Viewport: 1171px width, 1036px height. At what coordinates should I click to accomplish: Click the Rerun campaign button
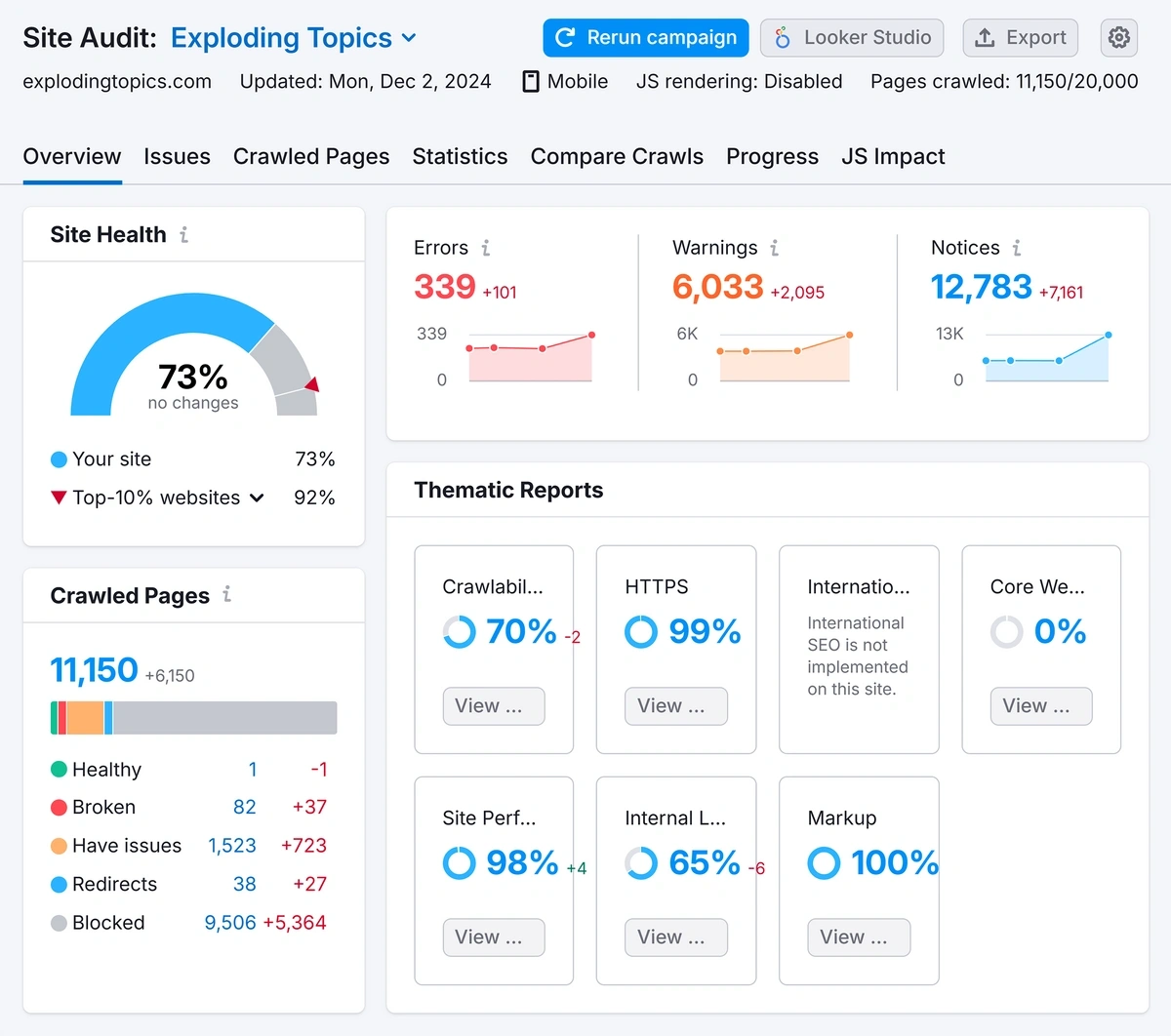[x=646, y=37]
